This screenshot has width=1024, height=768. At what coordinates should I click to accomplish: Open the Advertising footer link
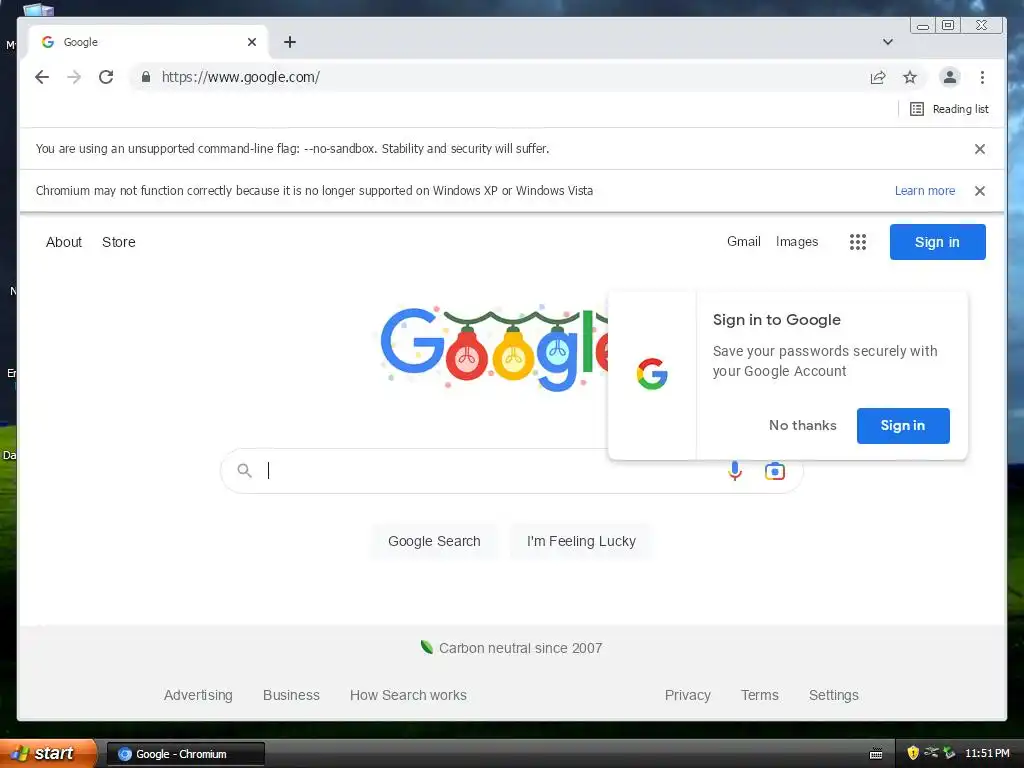coord(198,695)
